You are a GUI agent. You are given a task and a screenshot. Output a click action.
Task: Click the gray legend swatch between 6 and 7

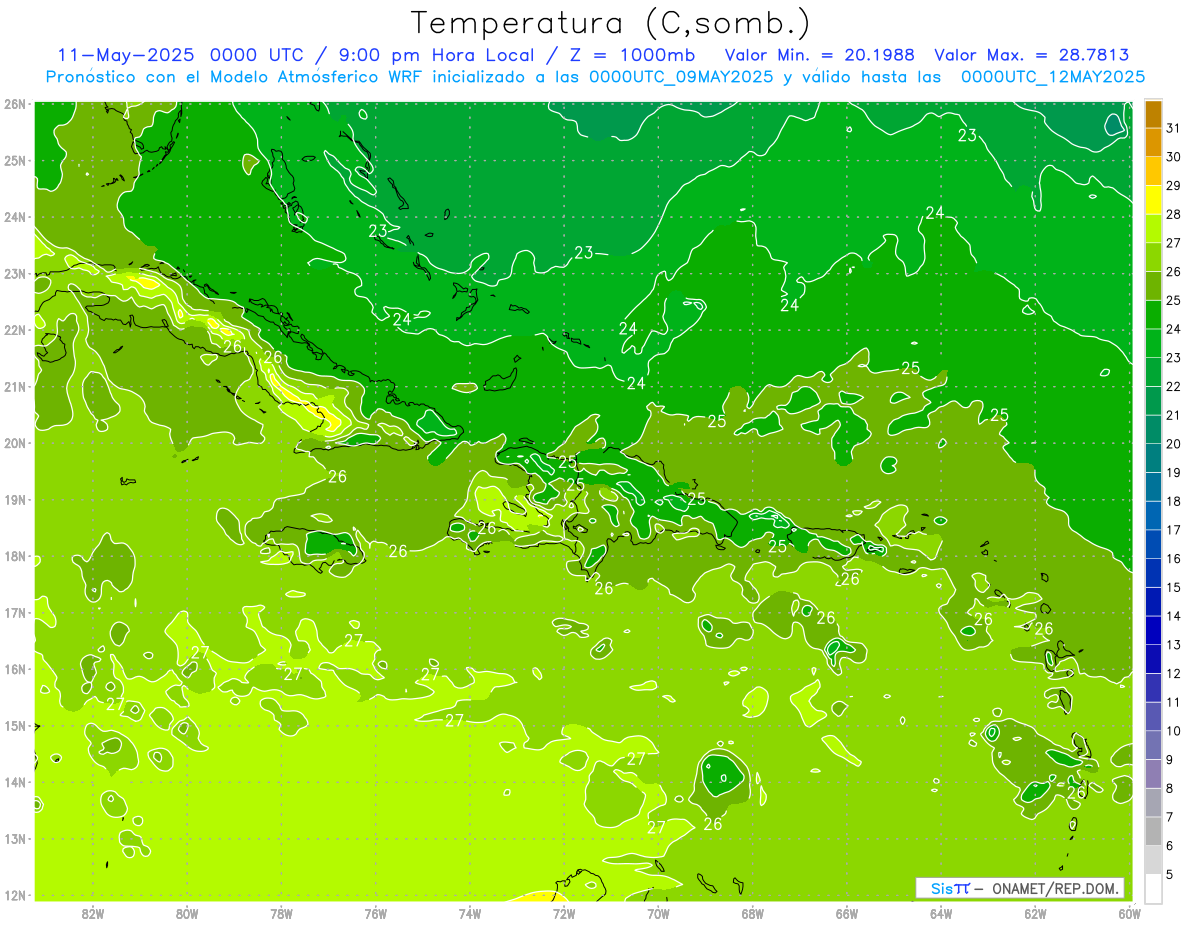click(x=1153, y=831)
